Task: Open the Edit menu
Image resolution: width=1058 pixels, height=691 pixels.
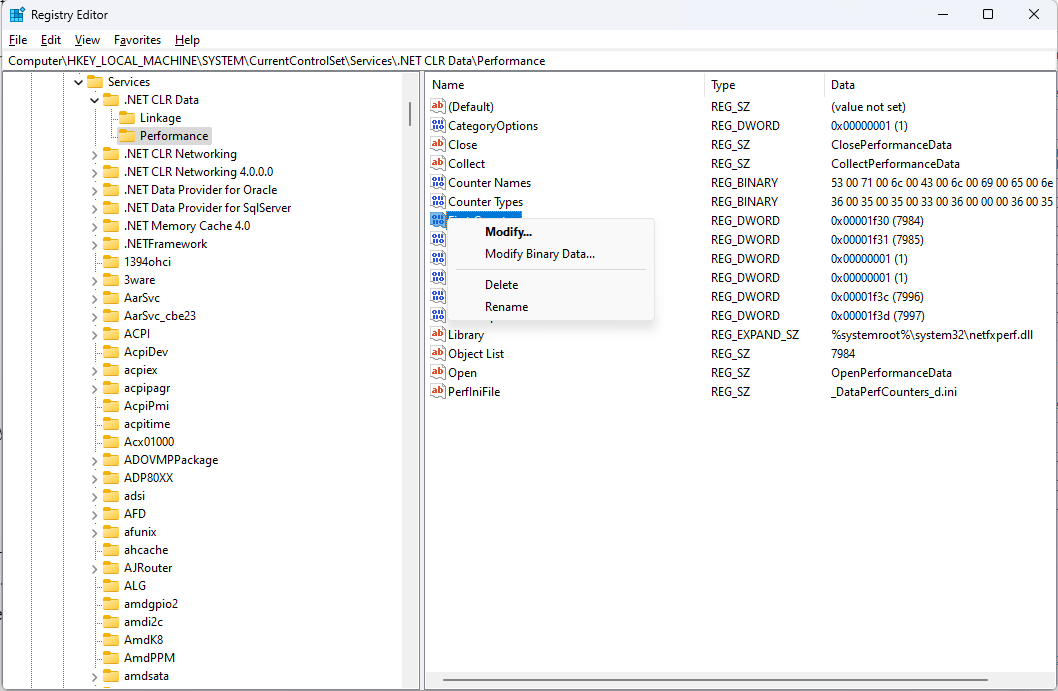Action: click(x=51, y=40)
